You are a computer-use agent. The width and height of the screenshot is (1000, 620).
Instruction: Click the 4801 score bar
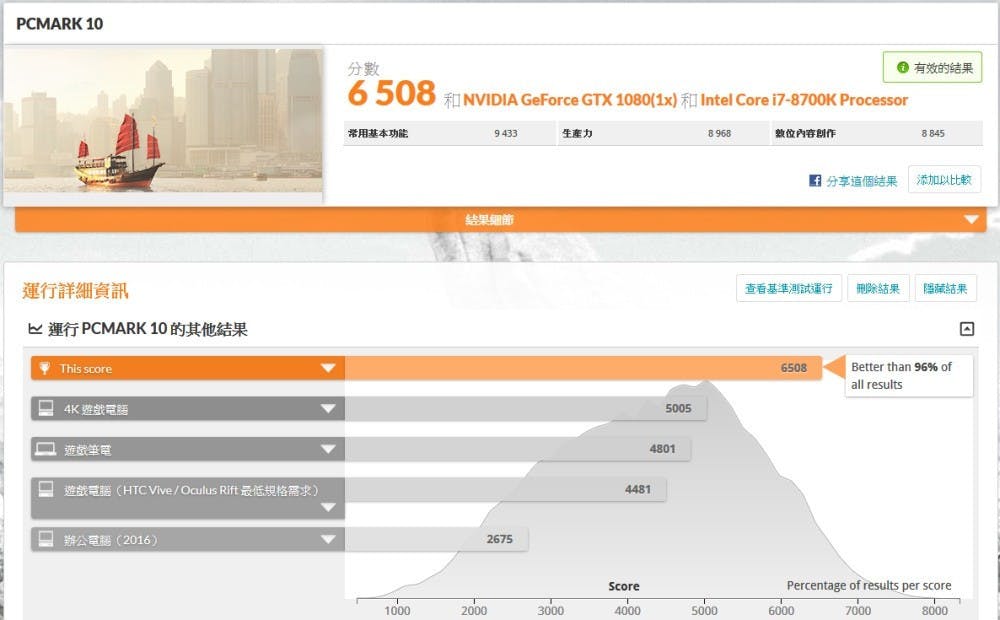coord(518,449)
